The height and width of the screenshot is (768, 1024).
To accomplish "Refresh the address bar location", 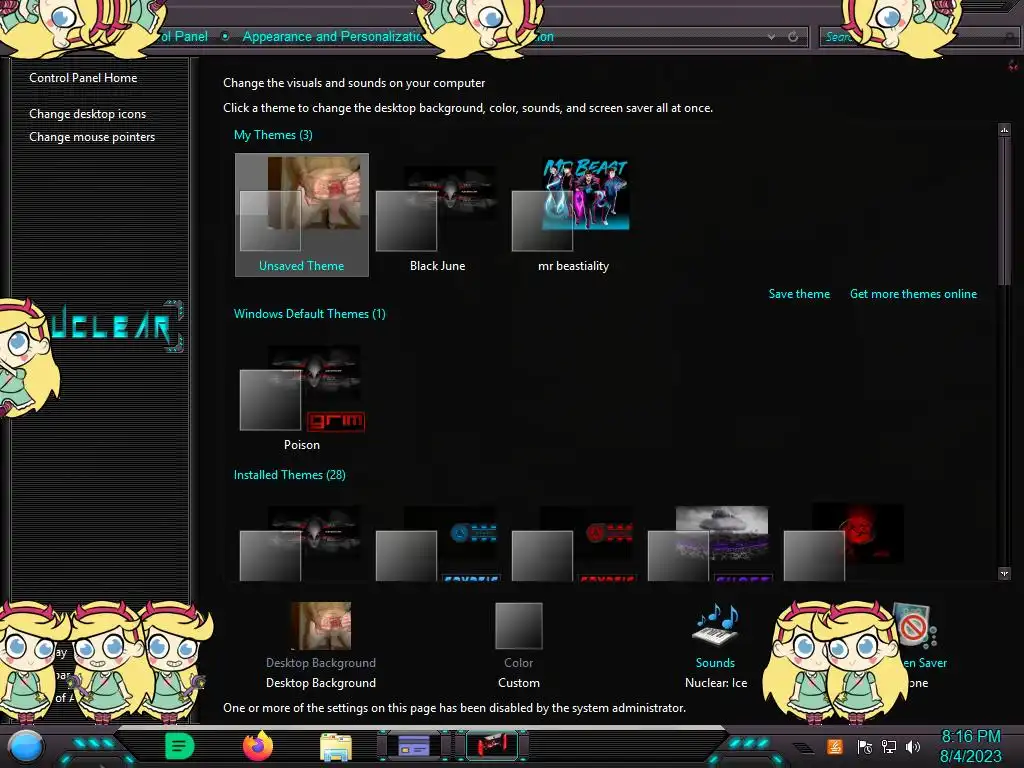I will point(793,37).
